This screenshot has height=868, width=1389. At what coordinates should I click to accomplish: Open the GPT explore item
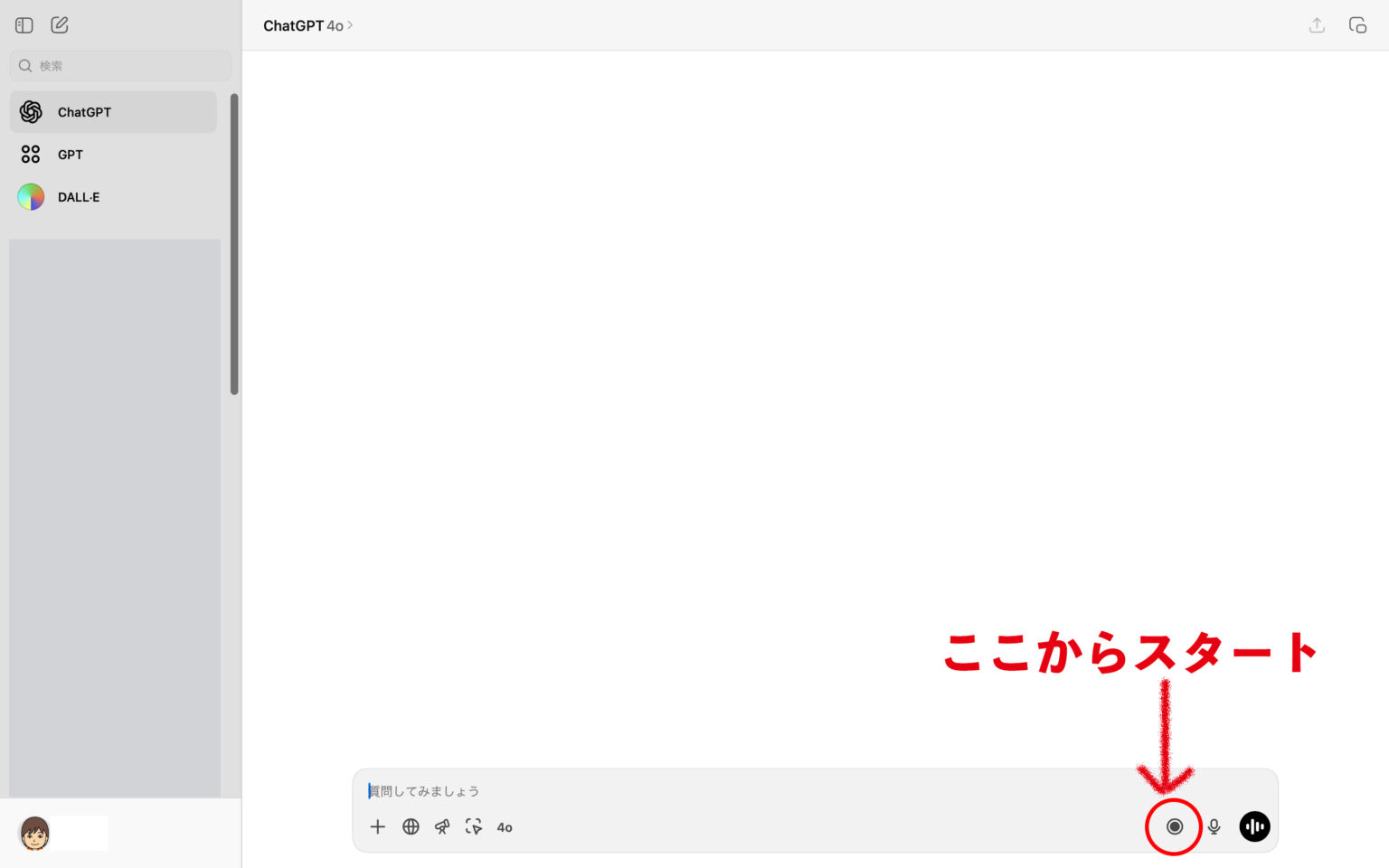tap(70, 155)
